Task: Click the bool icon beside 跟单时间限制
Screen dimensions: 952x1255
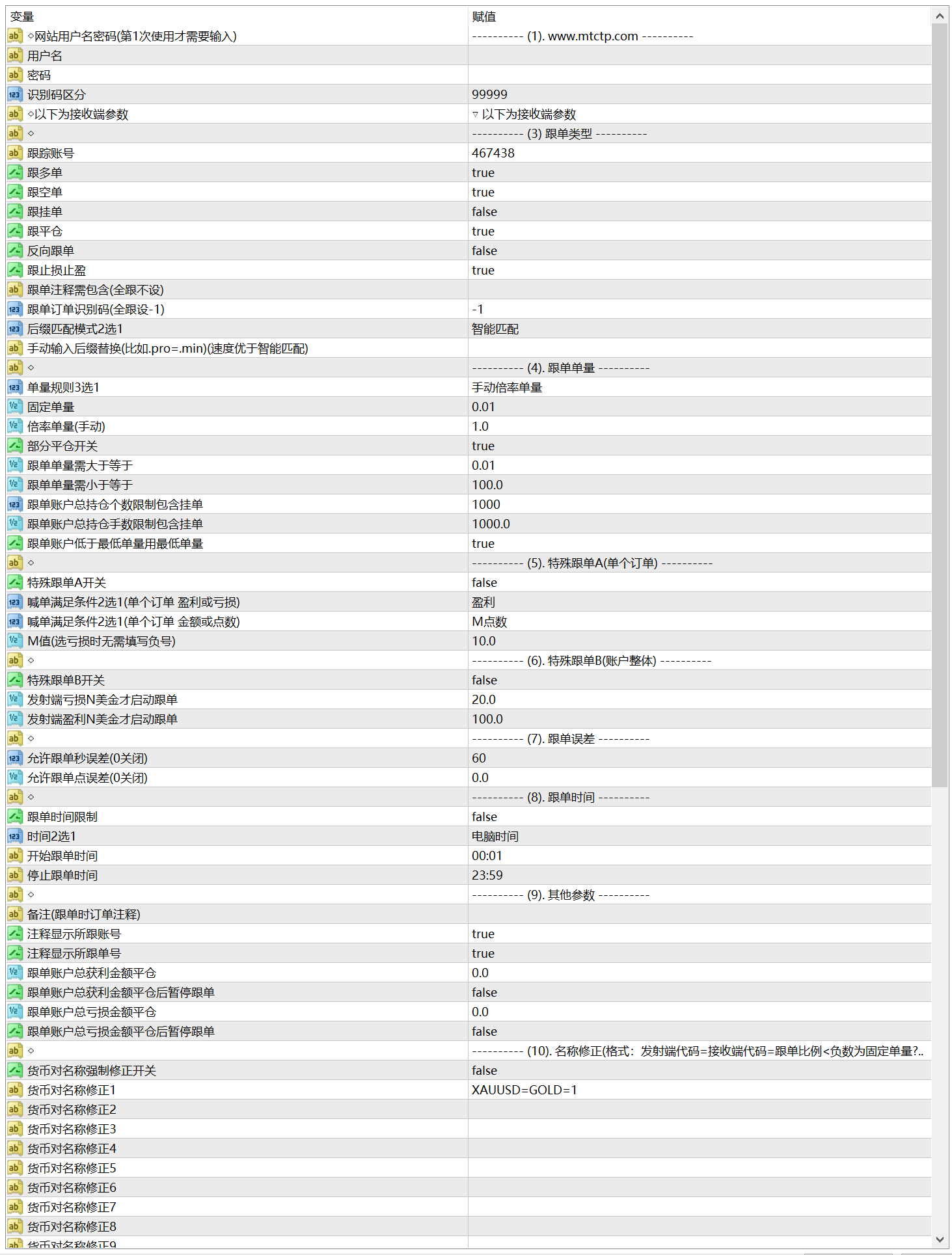Action: pos(14,816)
